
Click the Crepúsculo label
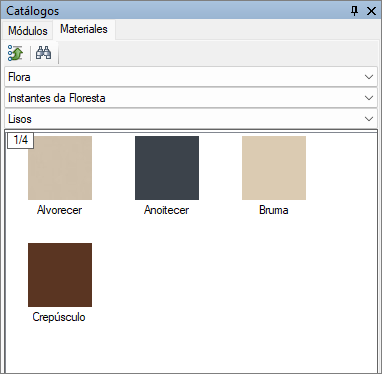59,317
